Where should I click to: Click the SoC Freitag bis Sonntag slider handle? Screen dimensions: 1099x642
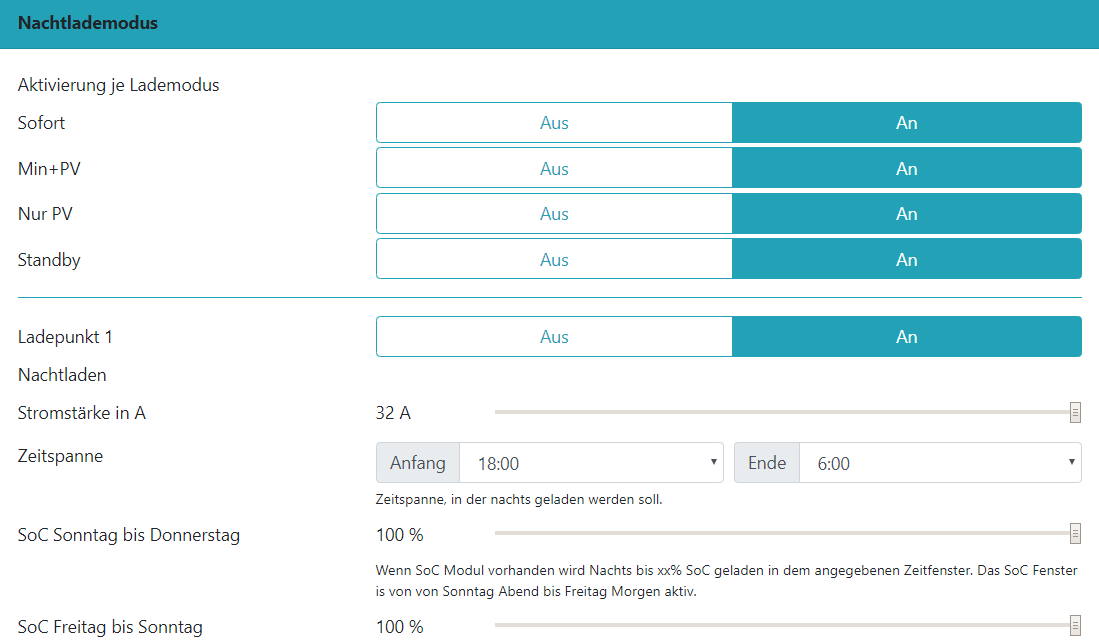coord(1075,627)
